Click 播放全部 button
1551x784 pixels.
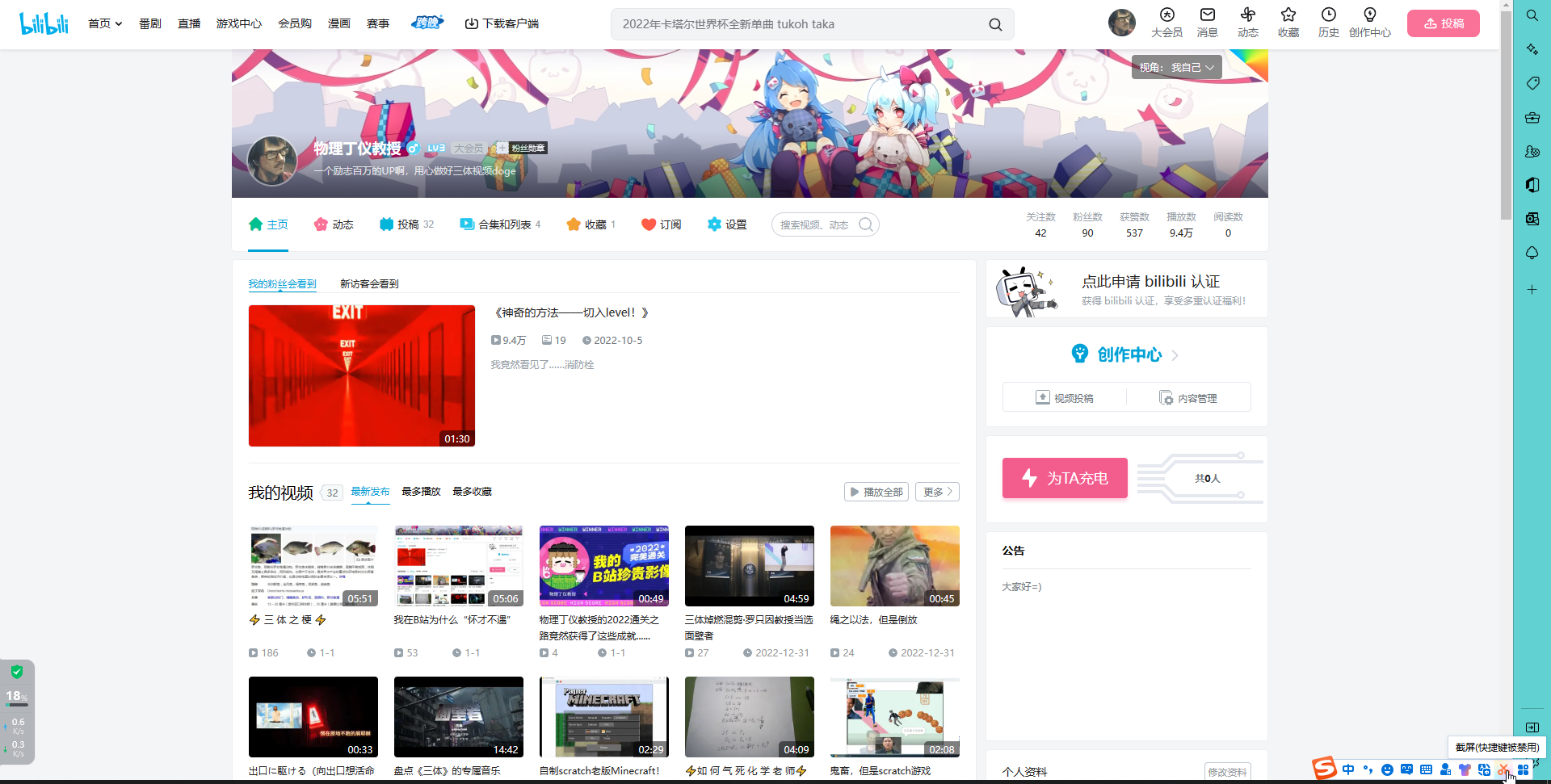[x=876, y=492]
